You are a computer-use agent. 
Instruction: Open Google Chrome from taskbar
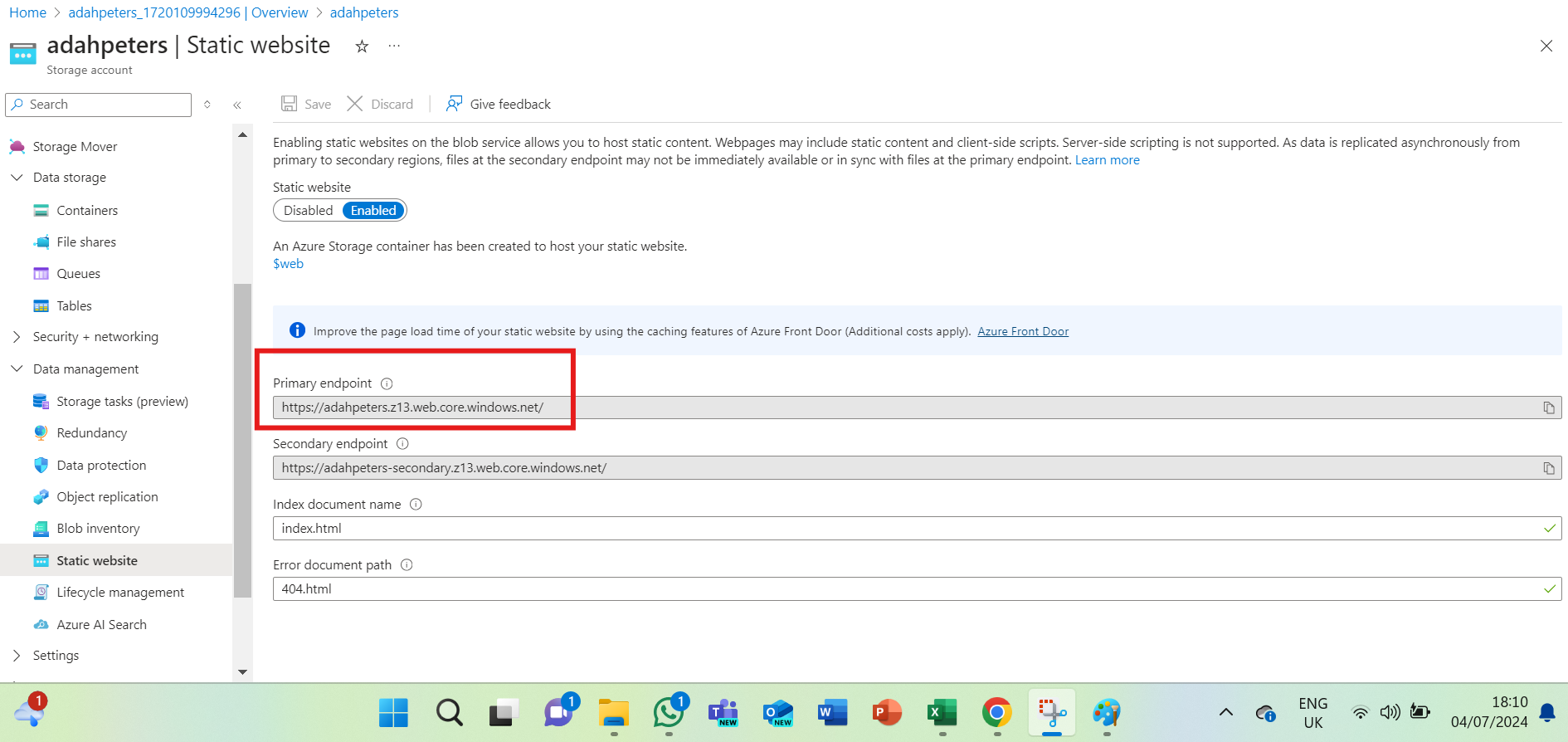tap(997, 713)
